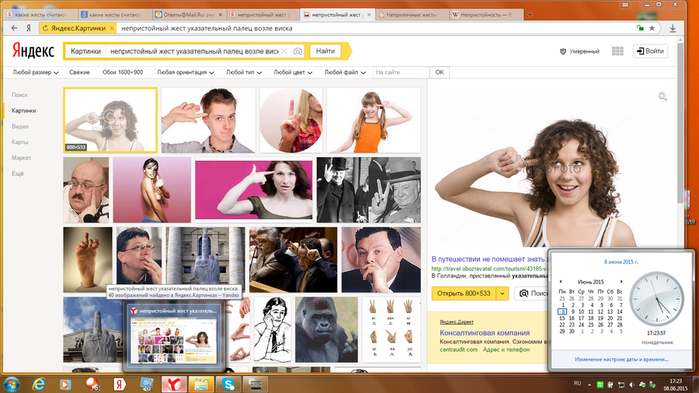699x393 pixels.
Task: Click the browser address bar text
Action: pos(207,28)
